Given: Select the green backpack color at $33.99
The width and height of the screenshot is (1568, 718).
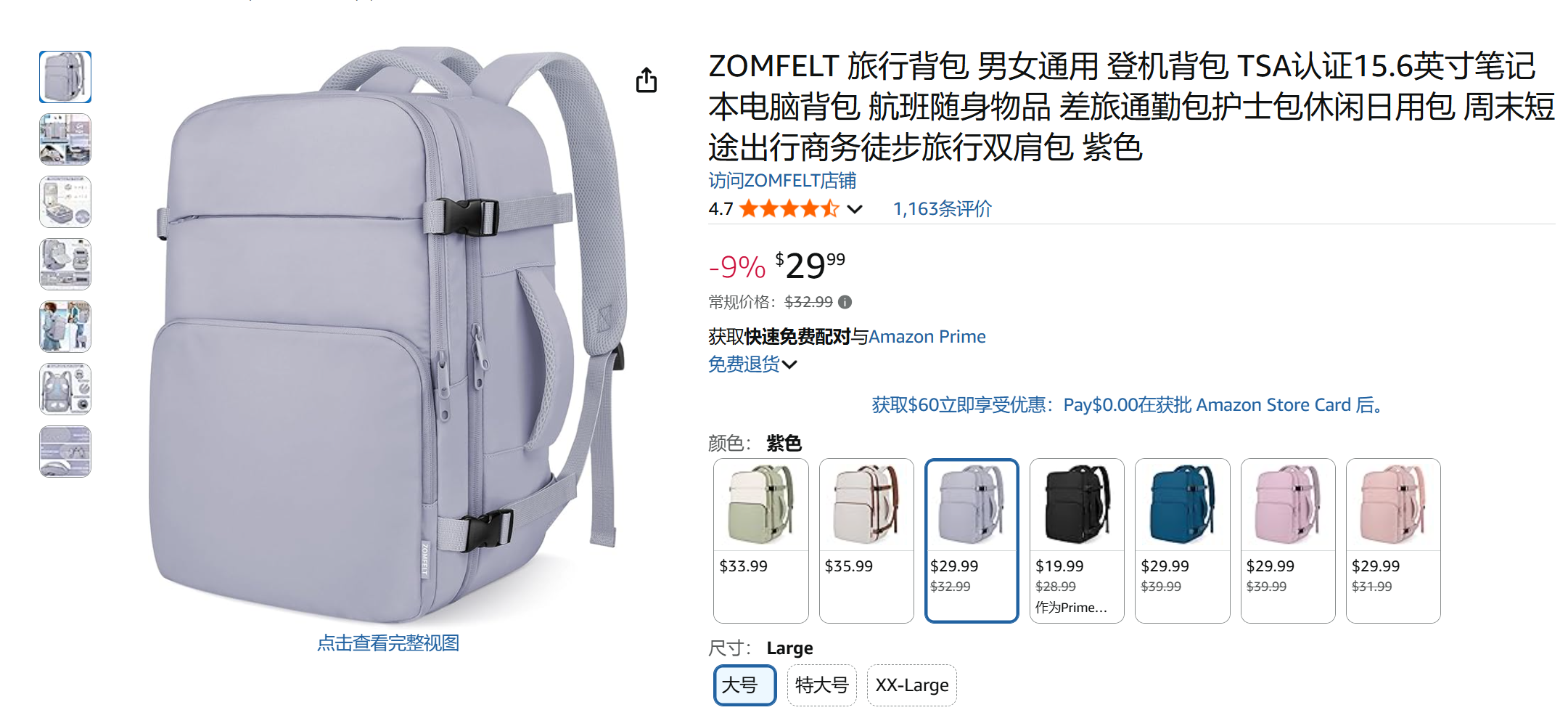Looking at the screenshot, I should tap(760, 540).
